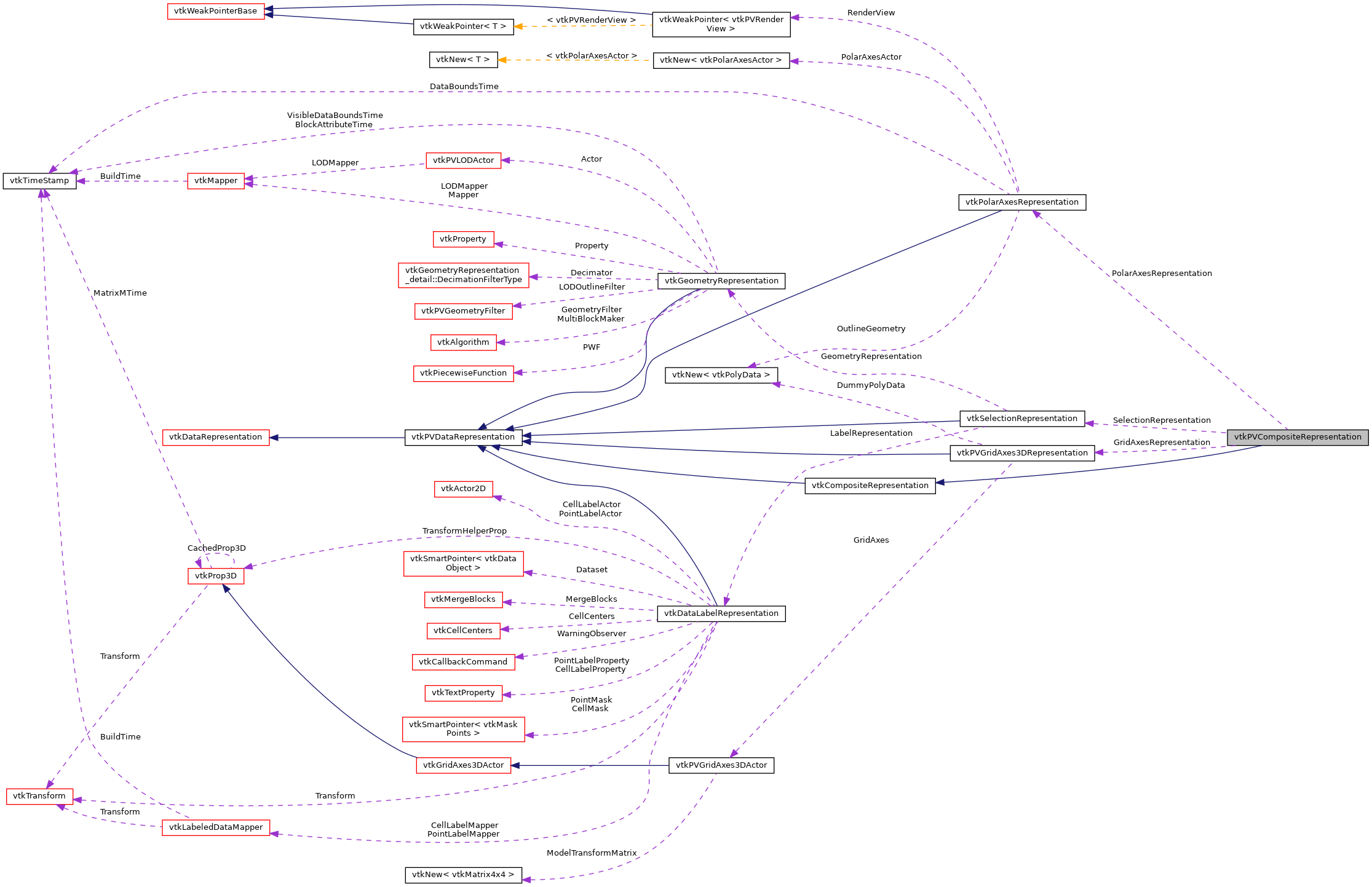Open the vtkPVDataRepresentation class page
The width and height of the screenshot is (1372, 887).
464,437
